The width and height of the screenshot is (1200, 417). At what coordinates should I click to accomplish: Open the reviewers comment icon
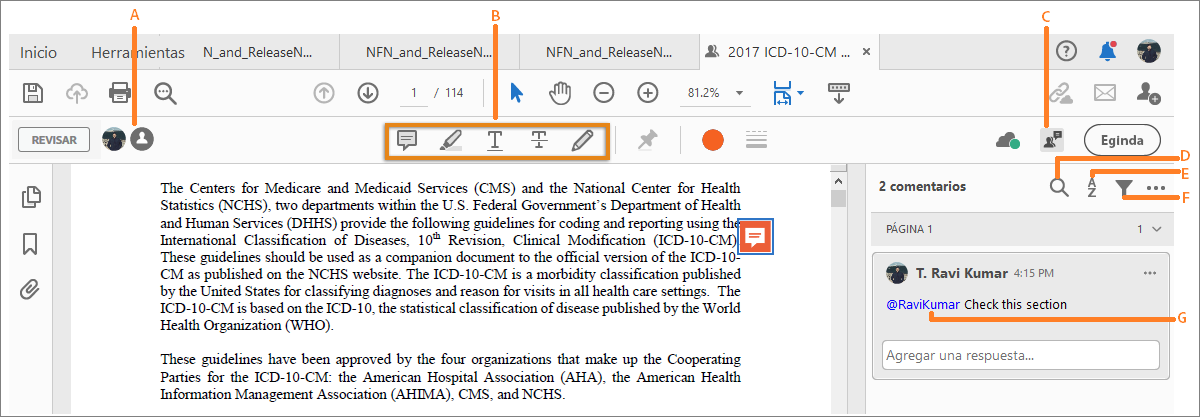point(1051,140)
